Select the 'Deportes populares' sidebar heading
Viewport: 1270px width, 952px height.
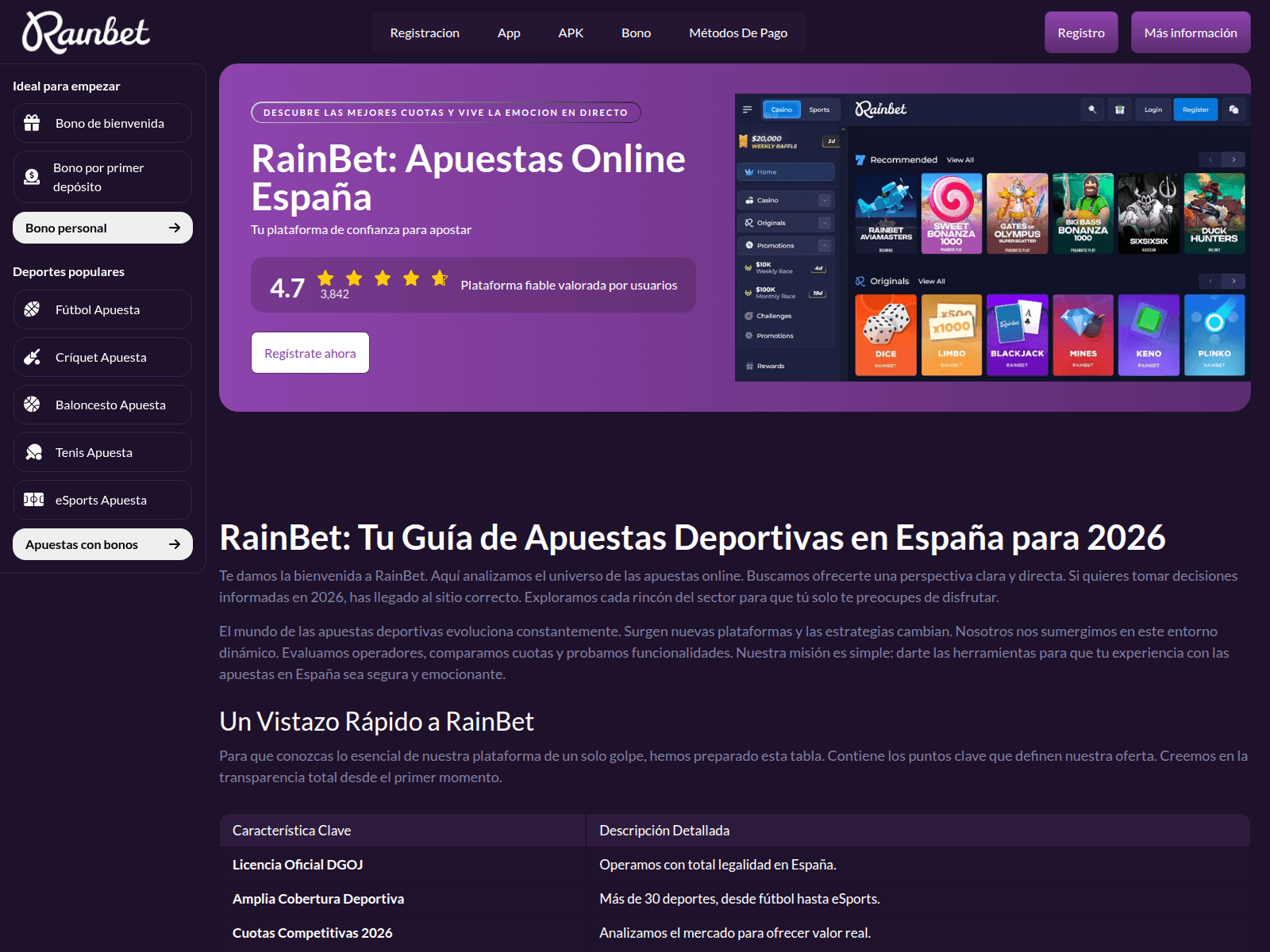coord(68,272)
